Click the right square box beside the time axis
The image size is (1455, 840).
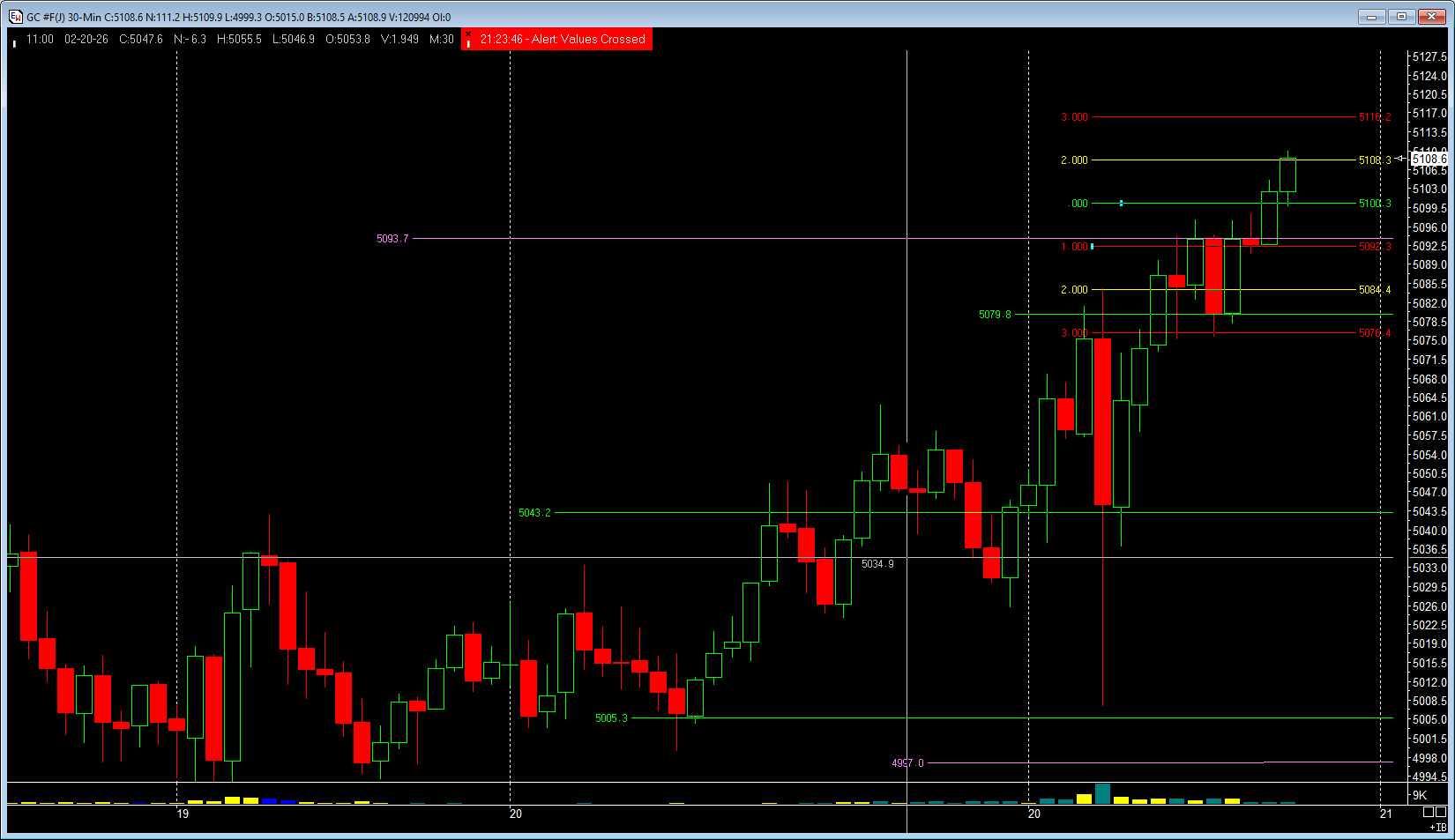tap(1441, 813)
